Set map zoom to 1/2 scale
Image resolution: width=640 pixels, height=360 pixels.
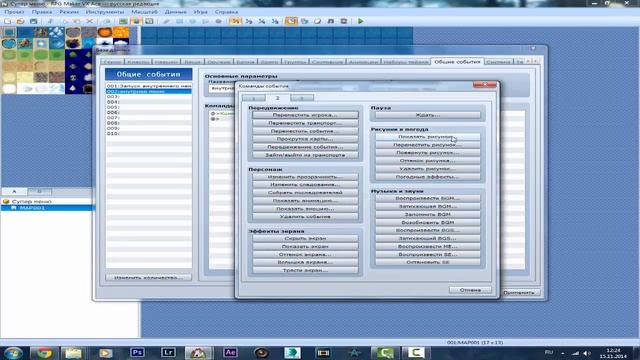click(x=249, y=21)
